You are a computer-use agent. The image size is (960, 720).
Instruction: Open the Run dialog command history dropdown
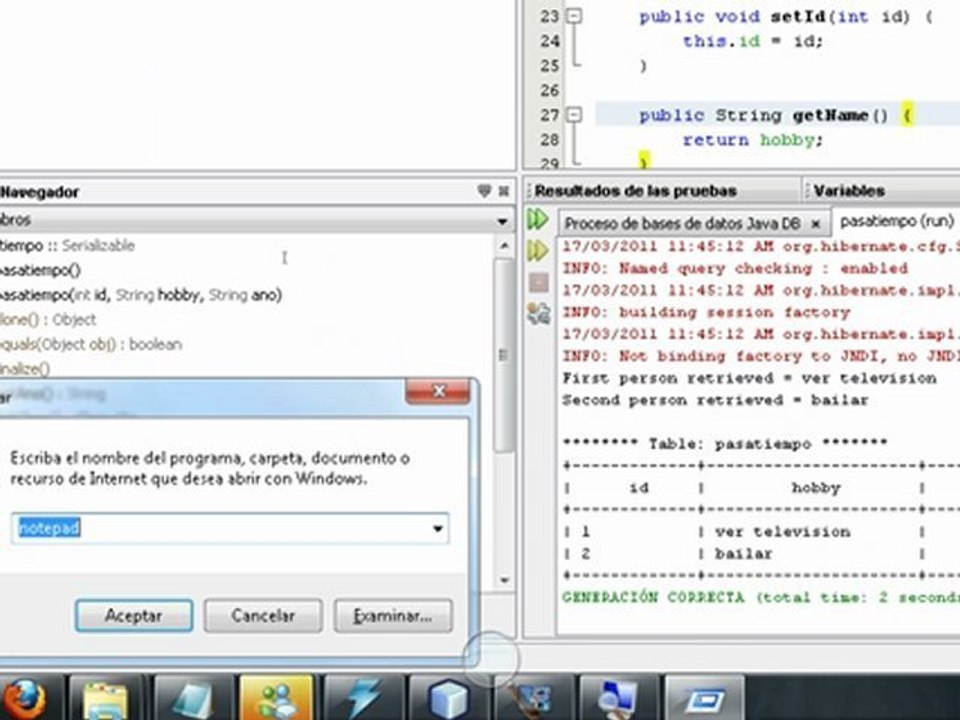click(437, 528)
